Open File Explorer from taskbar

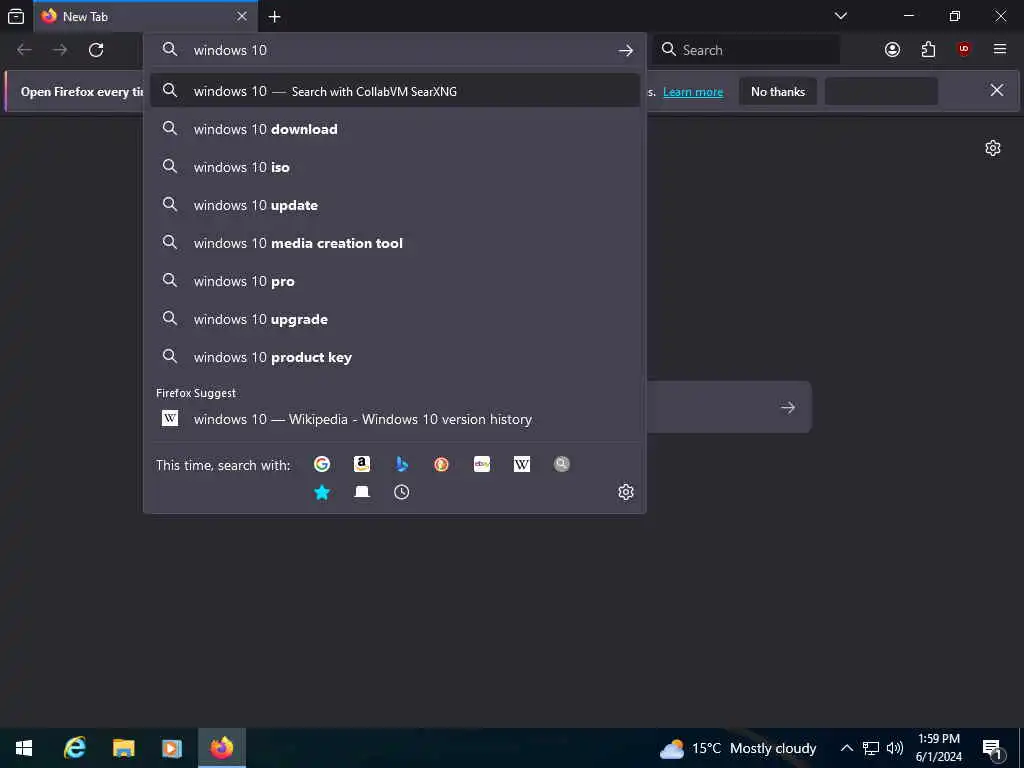click(123, 748)
